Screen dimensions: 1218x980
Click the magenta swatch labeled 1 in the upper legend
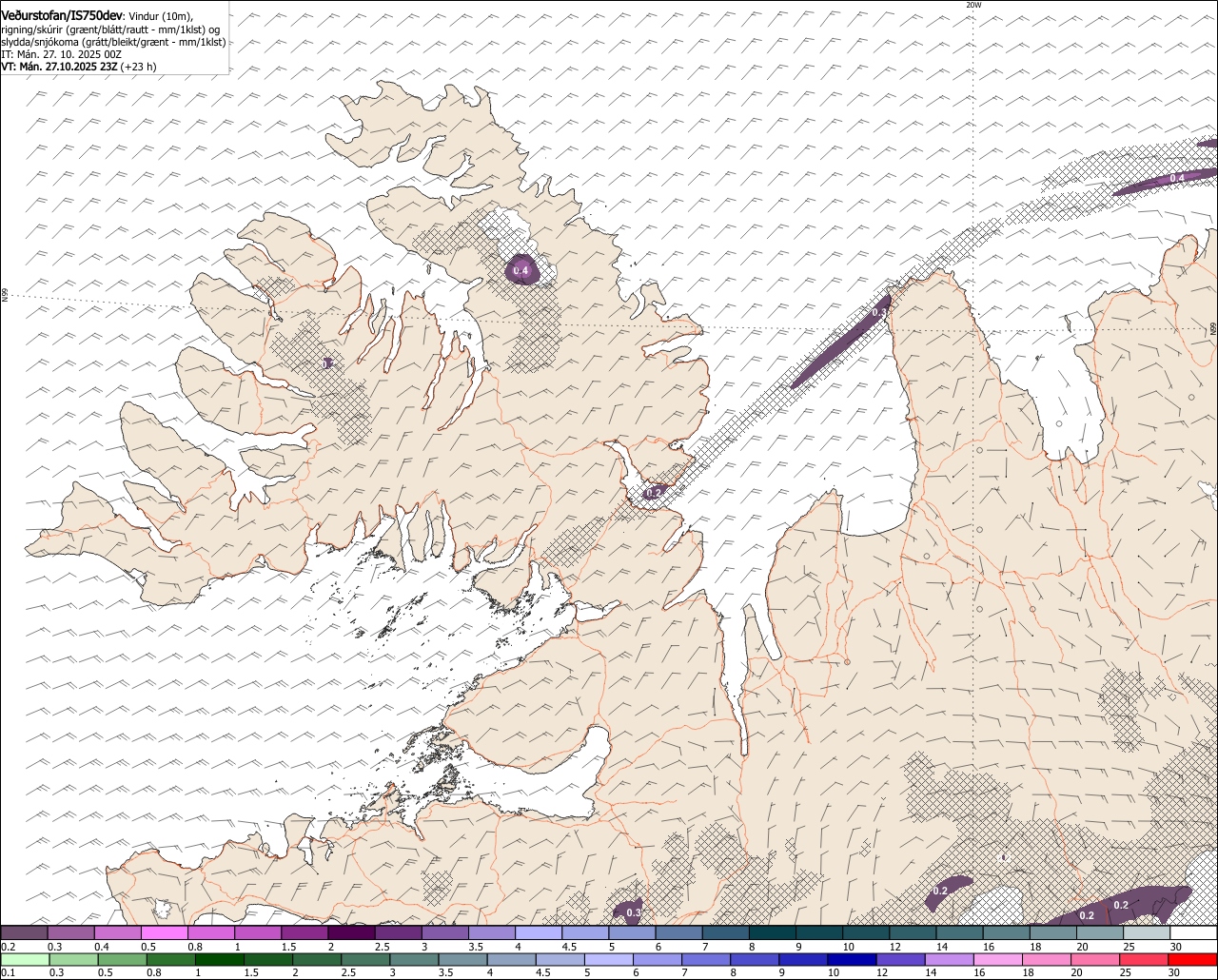258,932
